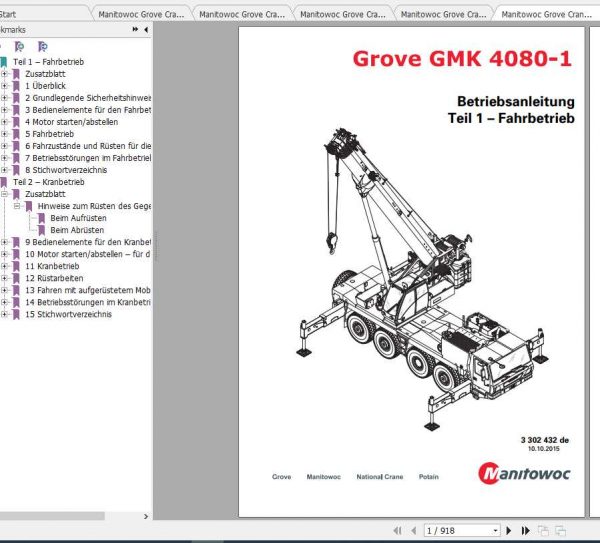The width and height of the screenshot is (600, 543).
Task: Open the page number dropdown arrow
Action: point(496,531)
